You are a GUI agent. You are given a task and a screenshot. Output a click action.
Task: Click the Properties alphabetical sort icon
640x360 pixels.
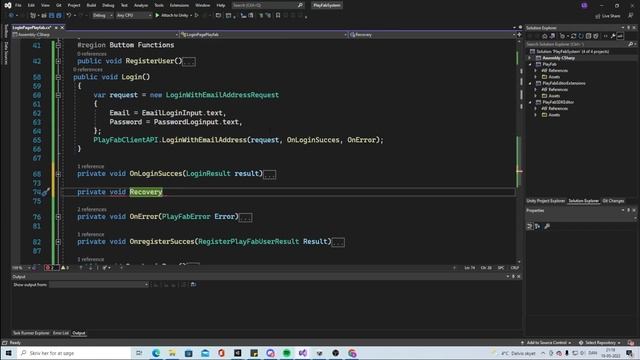[x=538, y=226]
